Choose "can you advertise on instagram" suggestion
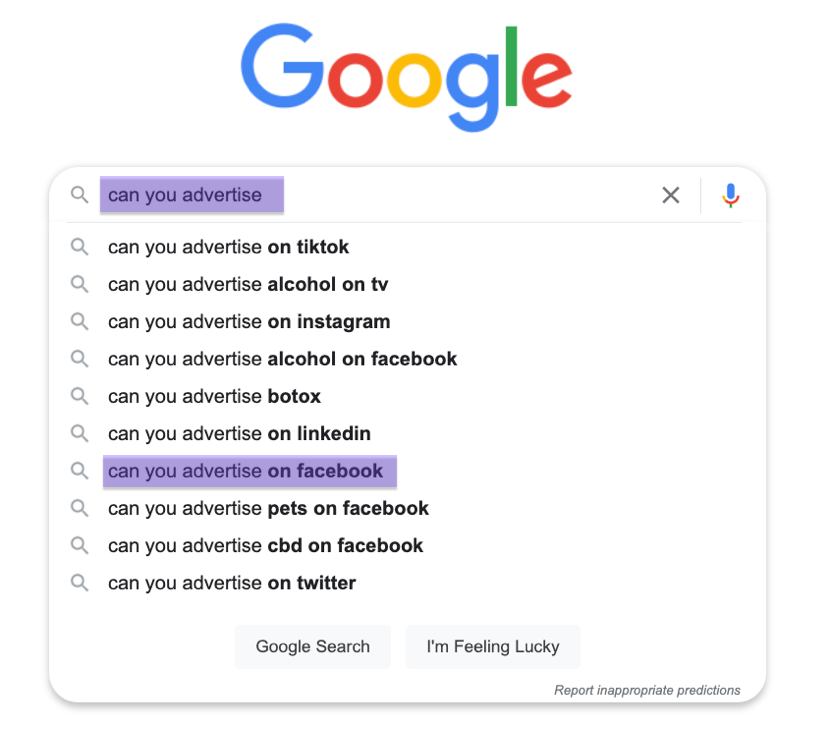The height and width of the screenshot is (729, 831). point(248,322)
